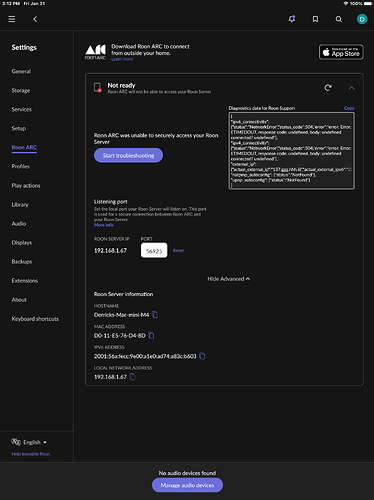Screen dimensions: 374x500
Task: Open the profile avatar D
Action: click(362, 19)
